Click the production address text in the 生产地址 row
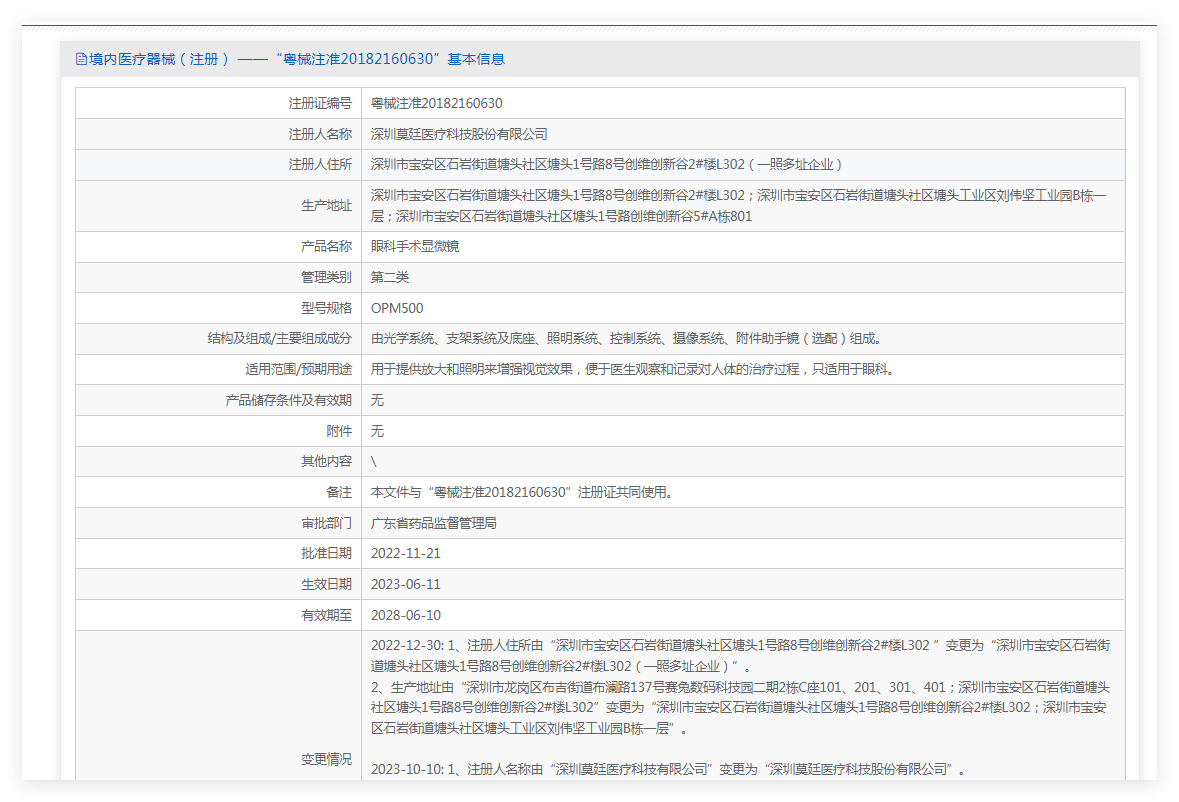This screenshot has width=1179, height=802. click(x=738, y=205)
